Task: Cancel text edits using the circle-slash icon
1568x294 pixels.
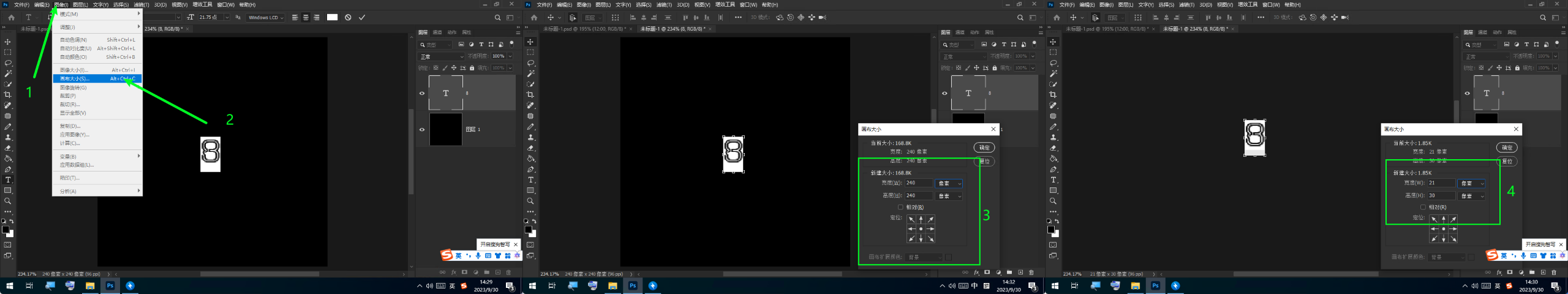Action: (x=348, y=18)
